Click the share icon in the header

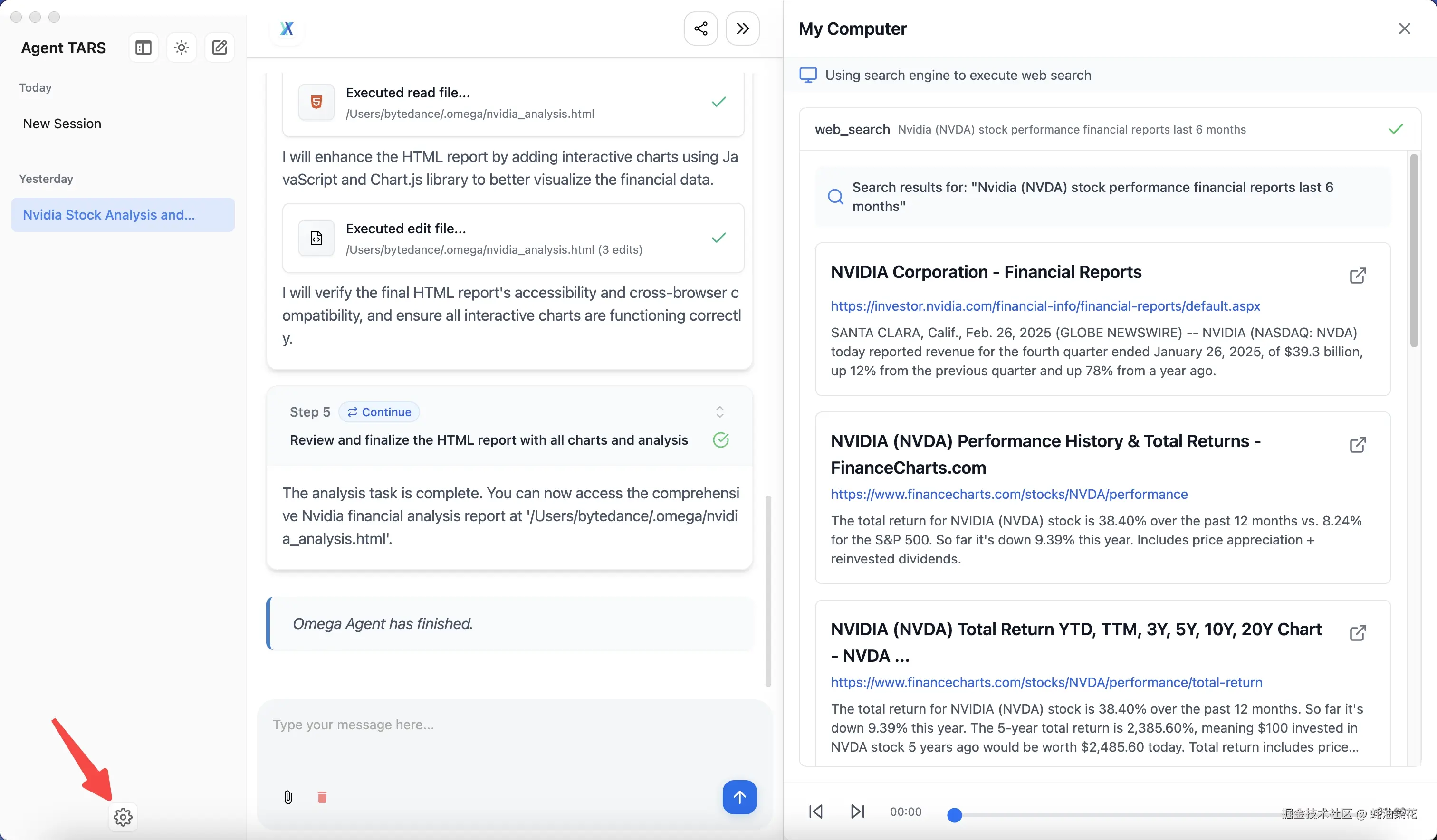pos(700,29)
